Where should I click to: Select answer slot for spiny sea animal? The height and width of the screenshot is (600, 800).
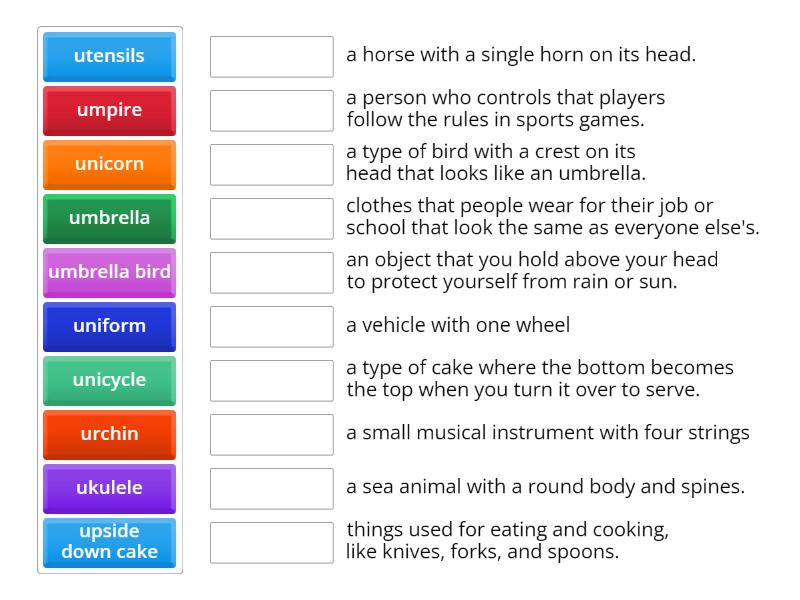click(271, 488)
